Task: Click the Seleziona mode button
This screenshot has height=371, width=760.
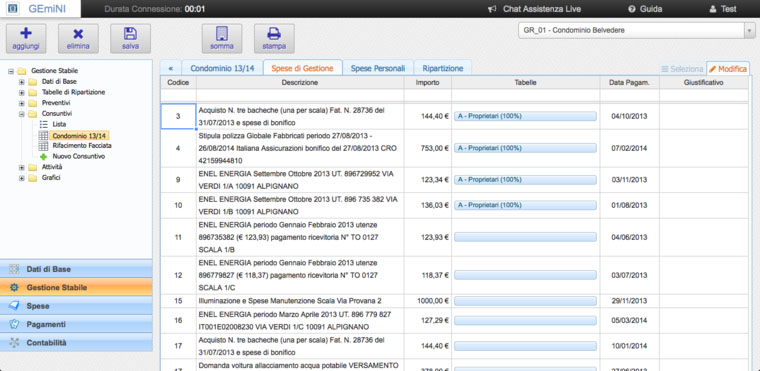Action: [x=682, y=69]
